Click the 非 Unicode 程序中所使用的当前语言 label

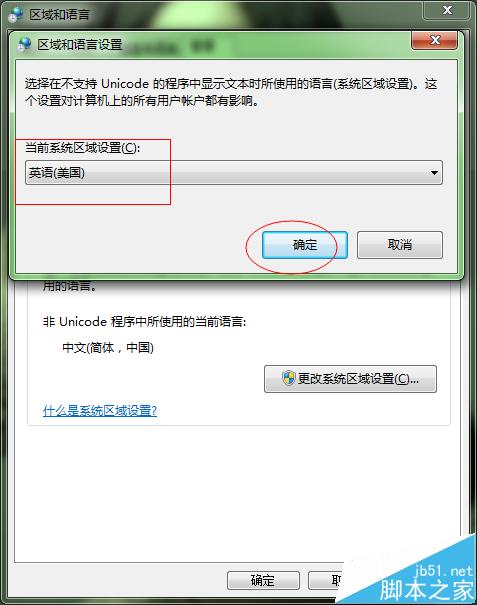(x=144, y=321)
